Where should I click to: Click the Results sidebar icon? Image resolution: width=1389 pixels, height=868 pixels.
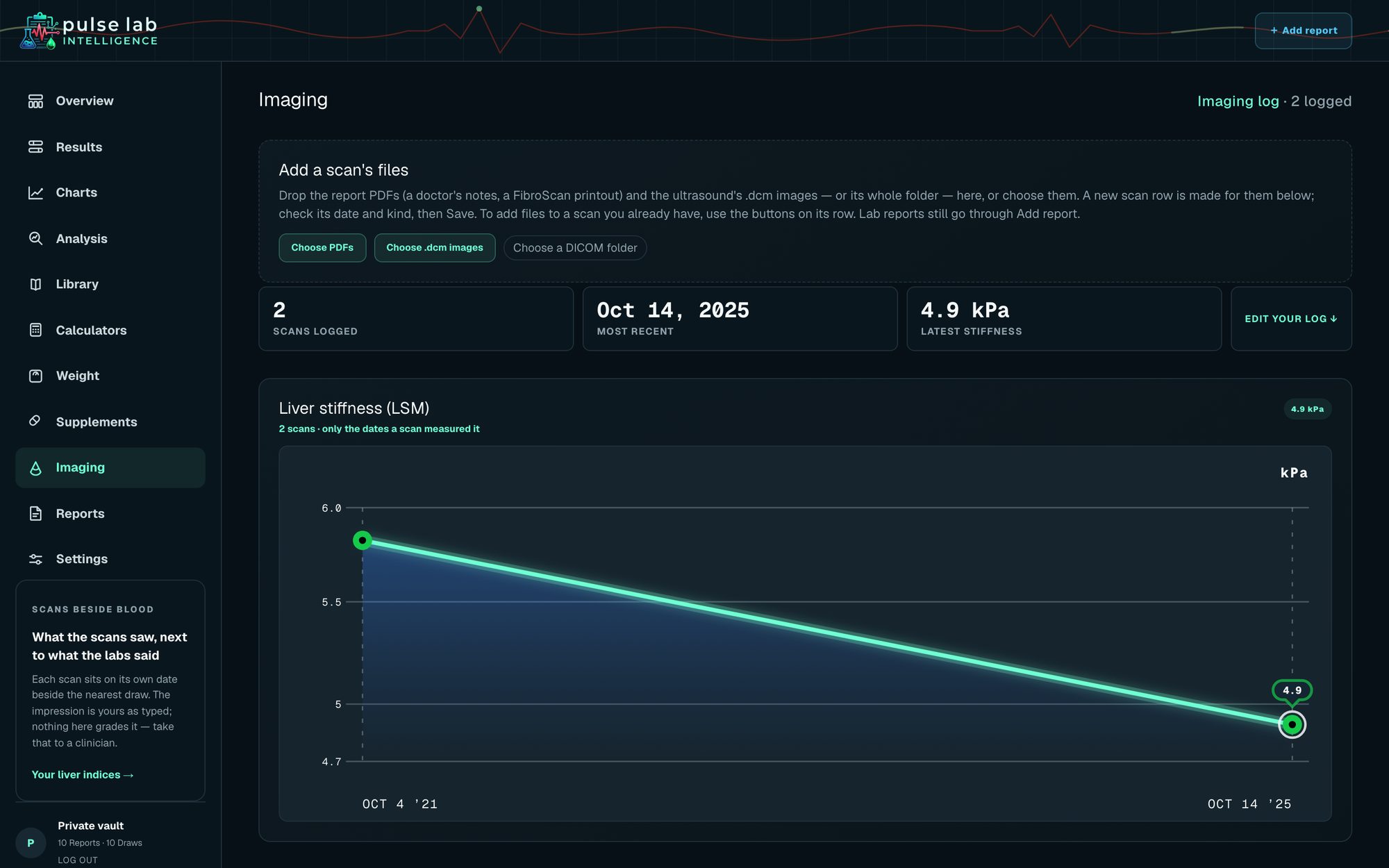click(35, 147)
